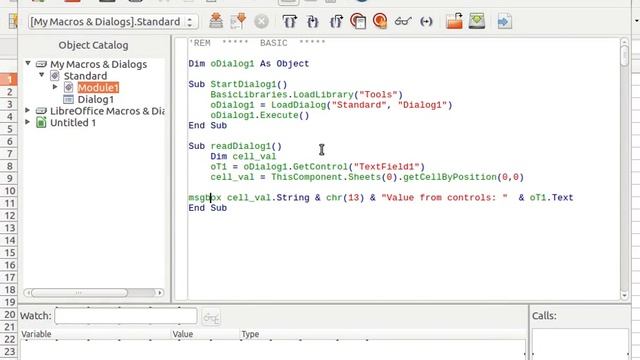
Task: Open the Manage Breakpoints dialog
Action: pyautogui.click(x=358, y=21)
